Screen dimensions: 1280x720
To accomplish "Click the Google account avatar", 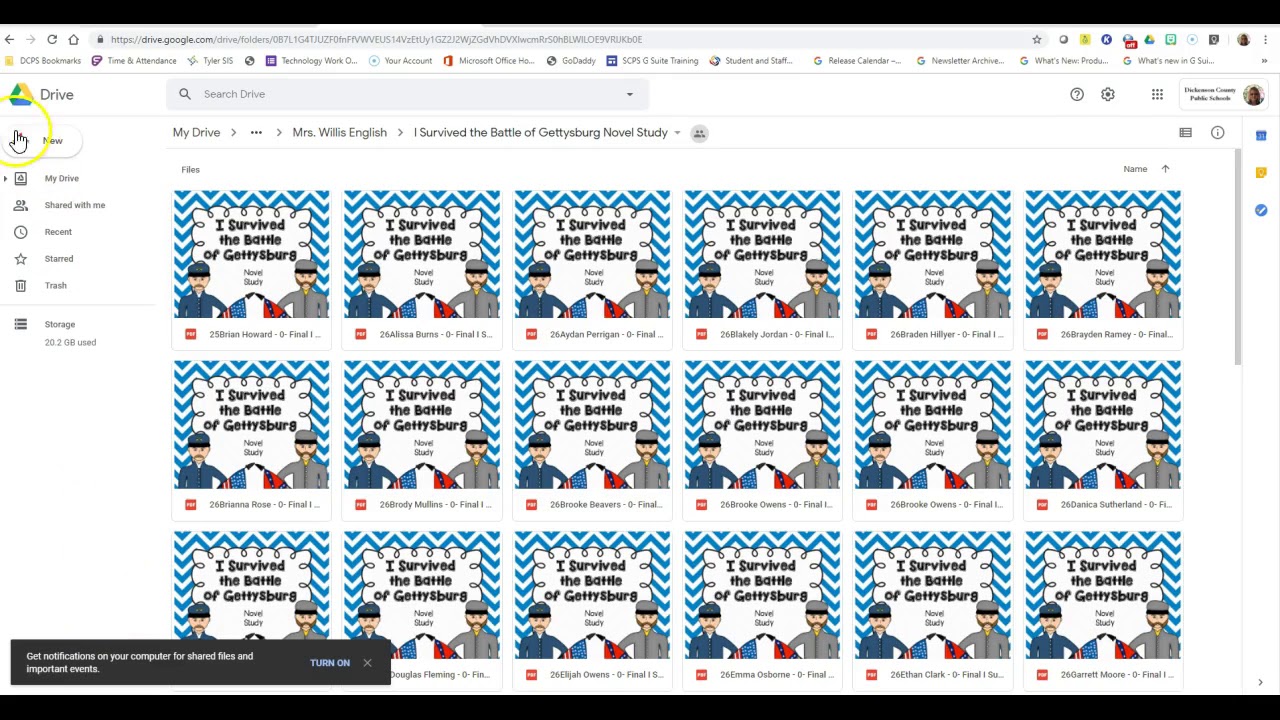I will pos(1253,94).
